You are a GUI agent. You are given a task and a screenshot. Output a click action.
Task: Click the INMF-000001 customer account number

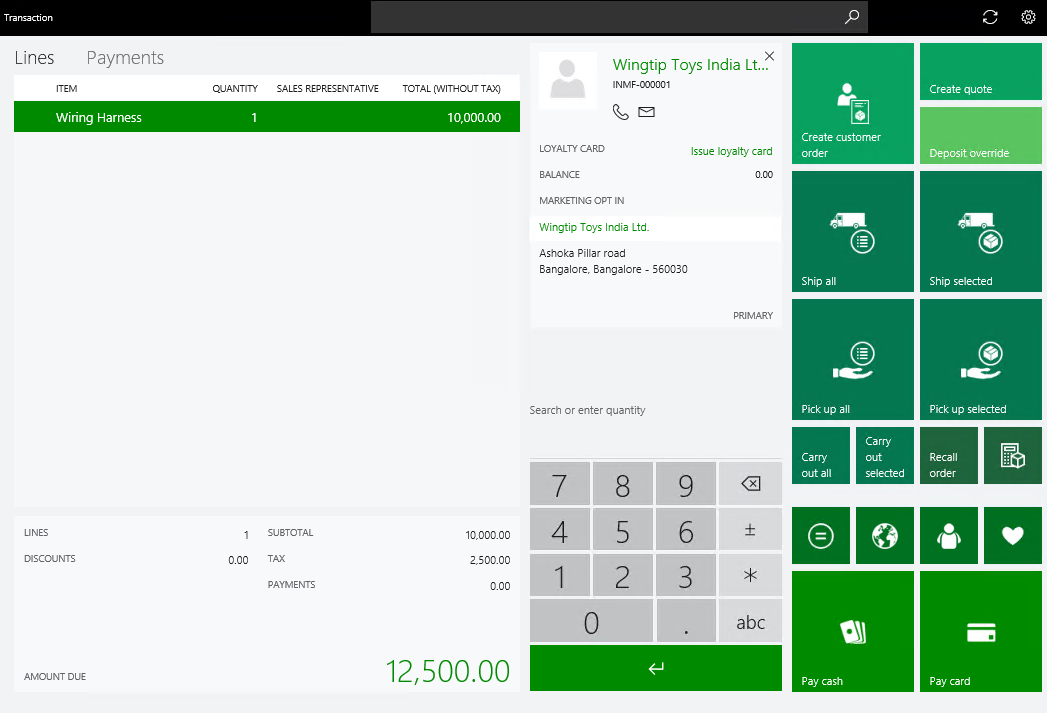pos(641,85)
